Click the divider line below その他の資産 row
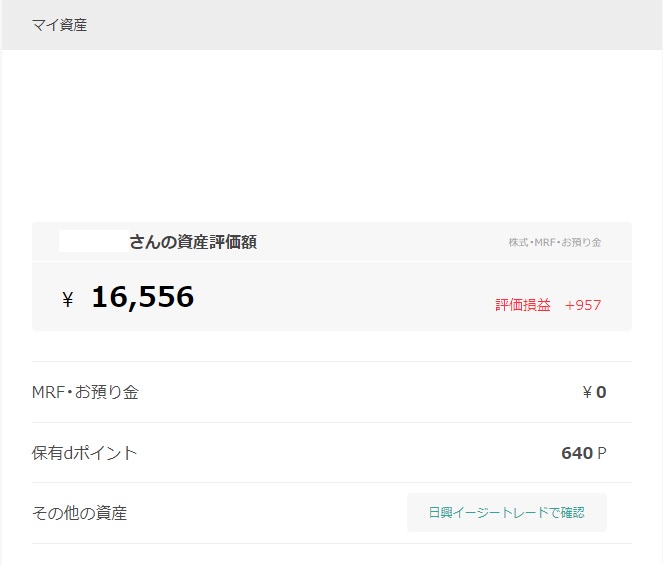 pos(330,543)
